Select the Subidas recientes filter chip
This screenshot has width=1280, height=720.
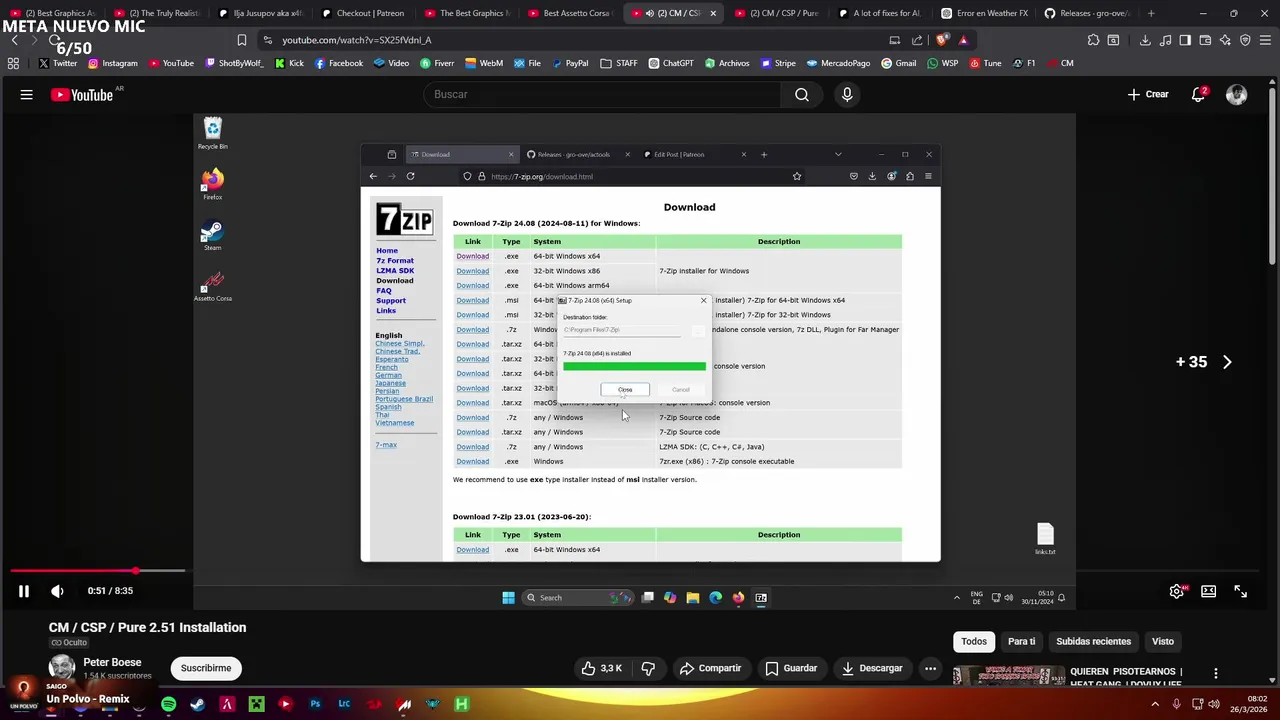pyautogui.click(x=1093, y=641)
